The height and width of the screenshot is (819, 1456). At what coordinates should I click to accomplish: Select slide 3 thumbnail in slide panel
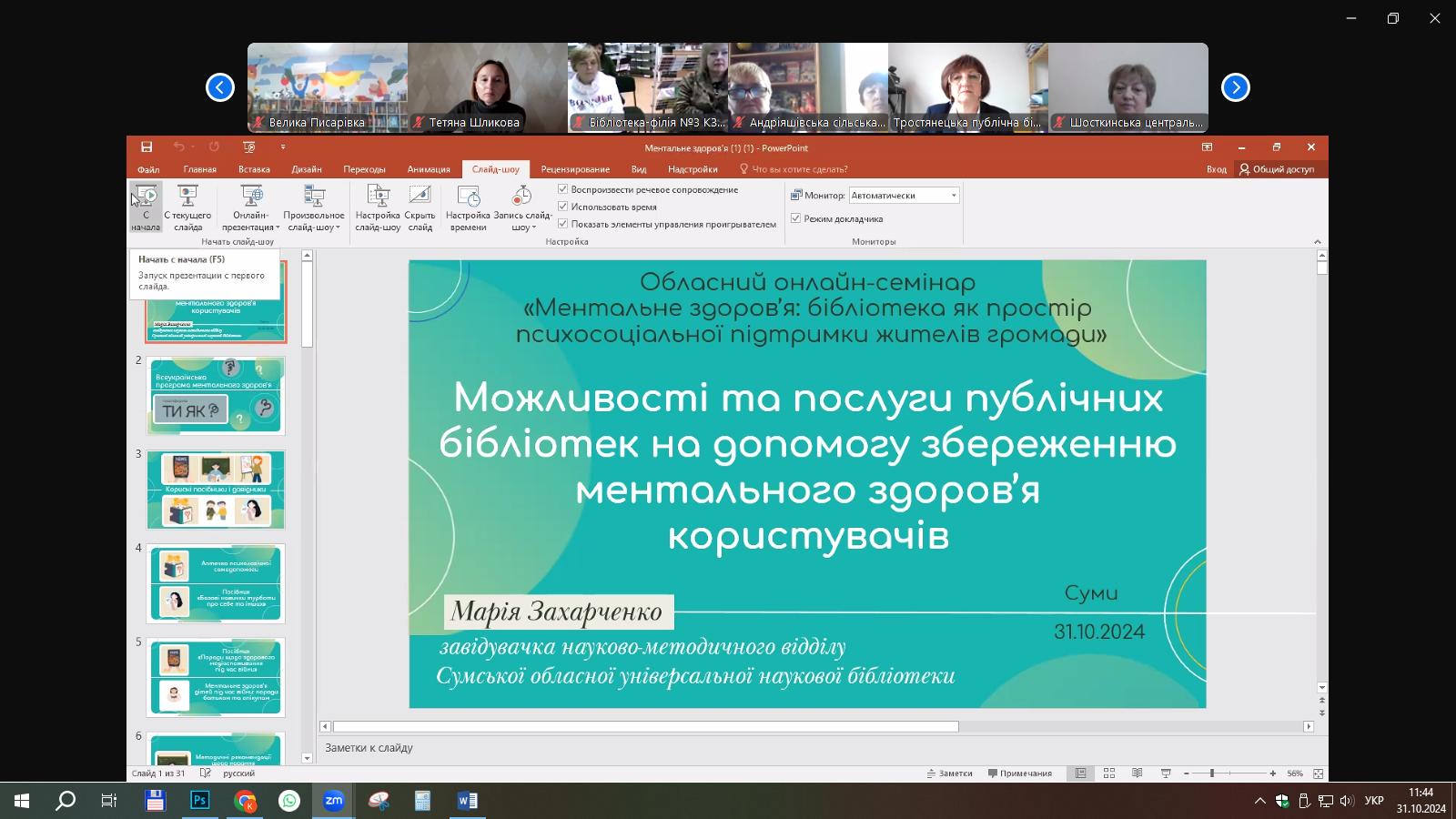pyautogui.click(x=216, y=490)
